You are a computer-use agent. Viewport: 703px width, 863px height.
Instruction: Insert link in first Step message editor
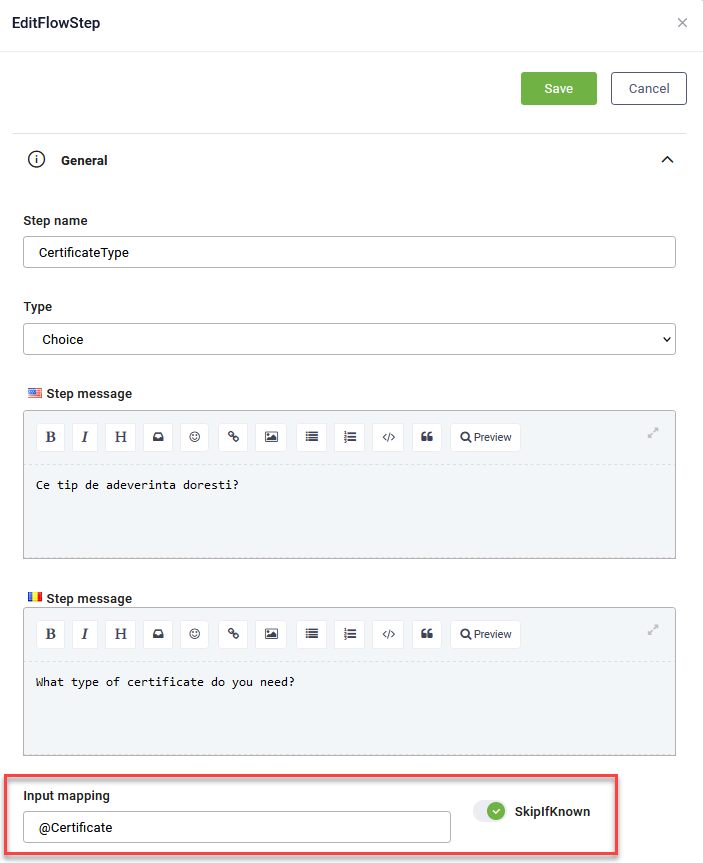coord(233,437)
